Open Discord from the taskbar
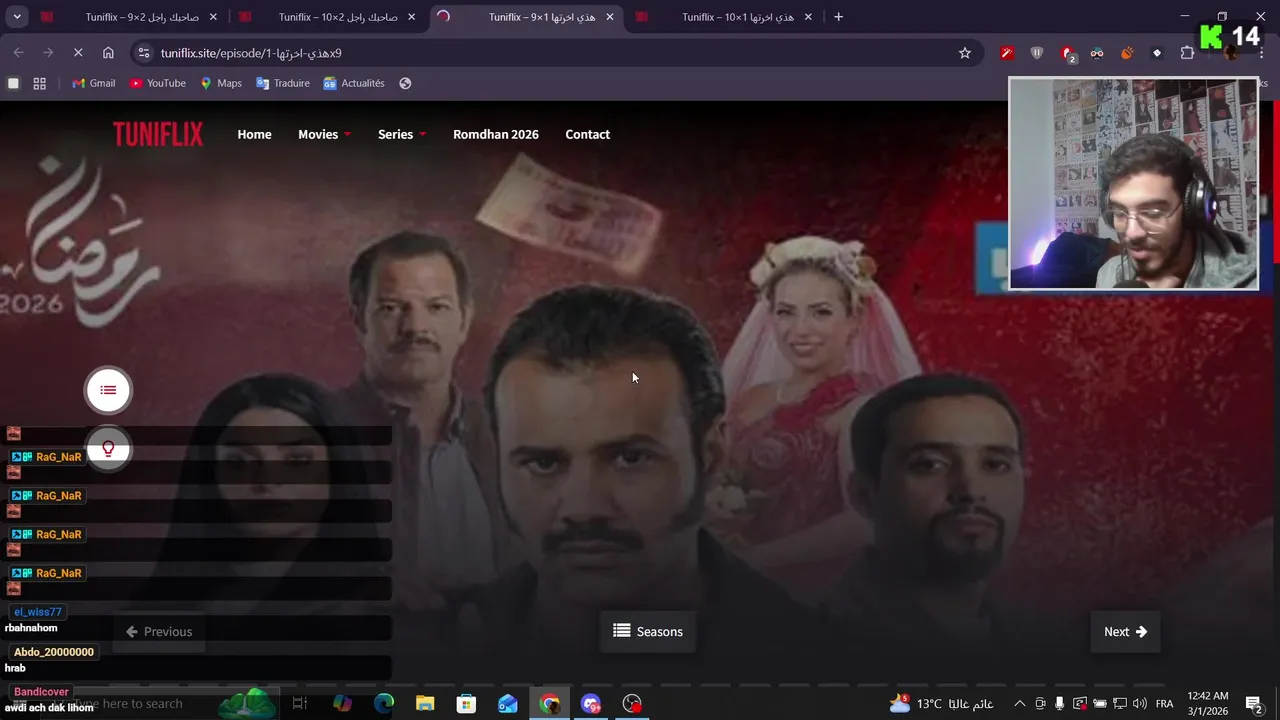This screenshot has width=1280, height=720. click(x=590, y=704)
